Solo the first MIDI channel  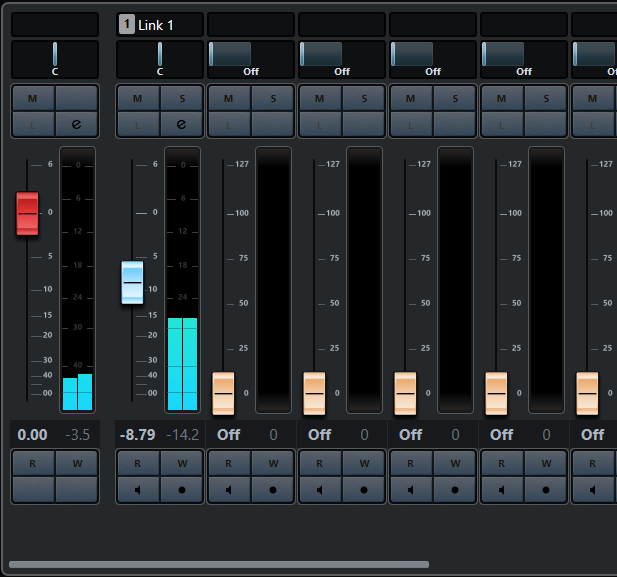273,98
